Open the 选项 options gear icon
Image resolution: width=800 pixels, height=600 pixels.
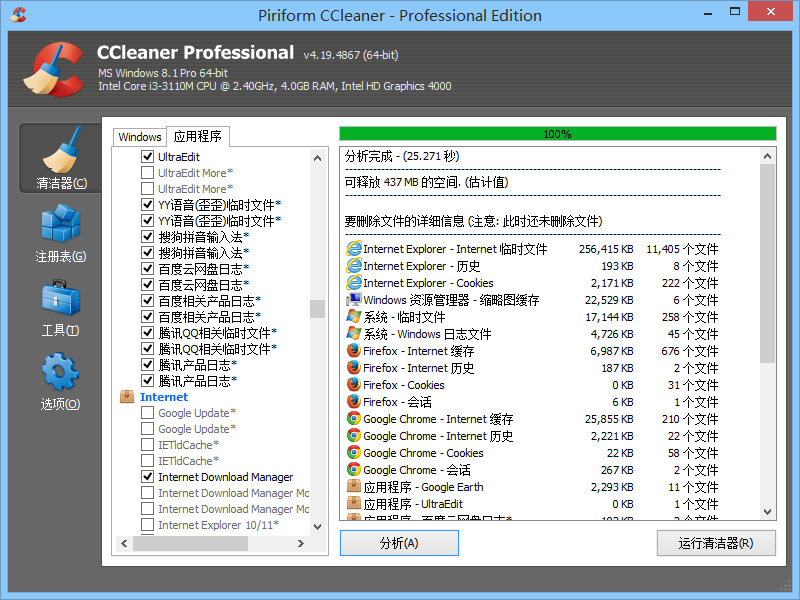click(61, 381)
